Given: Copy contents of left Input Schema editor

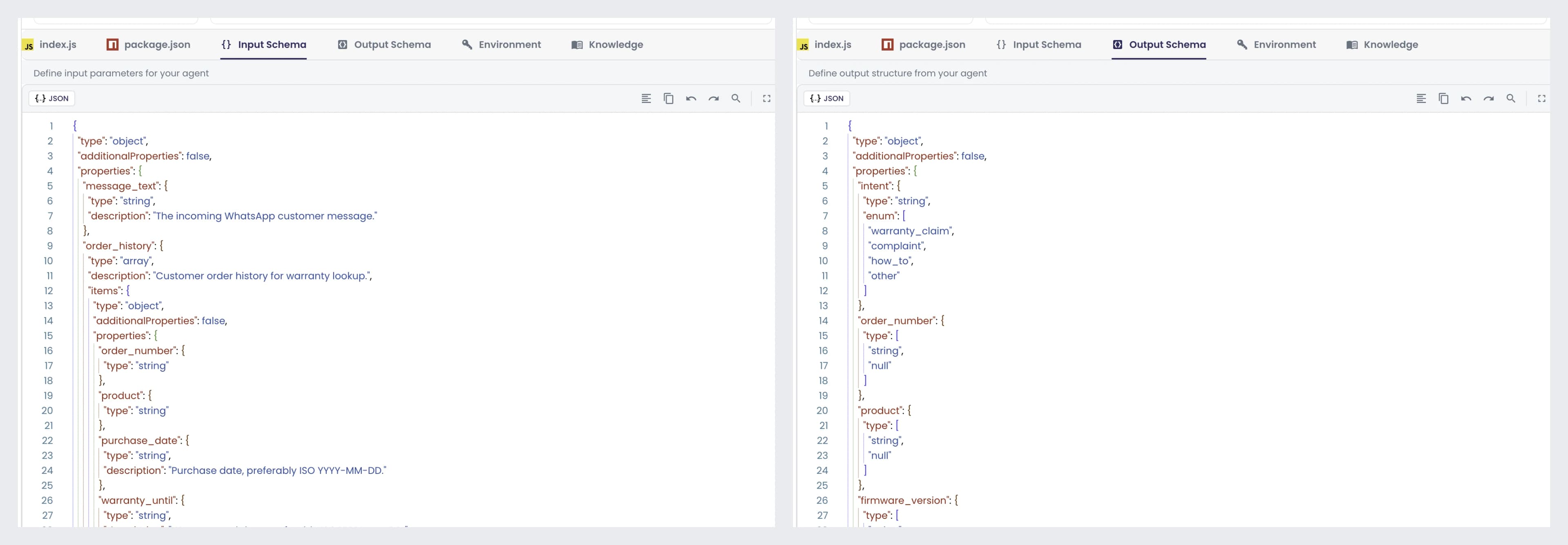Looking at the screenshot, I should (x=668, y=98).
